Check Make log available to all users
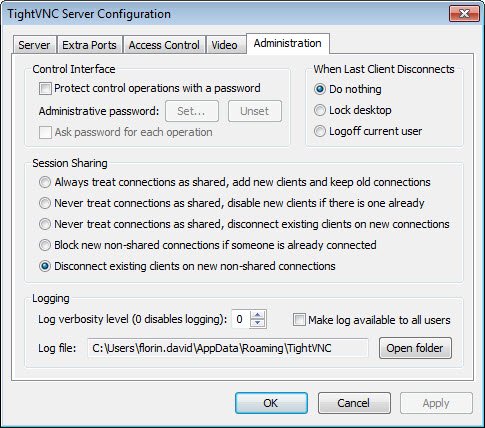The width and height of the screenshot is (485, 428). [299, 320]
